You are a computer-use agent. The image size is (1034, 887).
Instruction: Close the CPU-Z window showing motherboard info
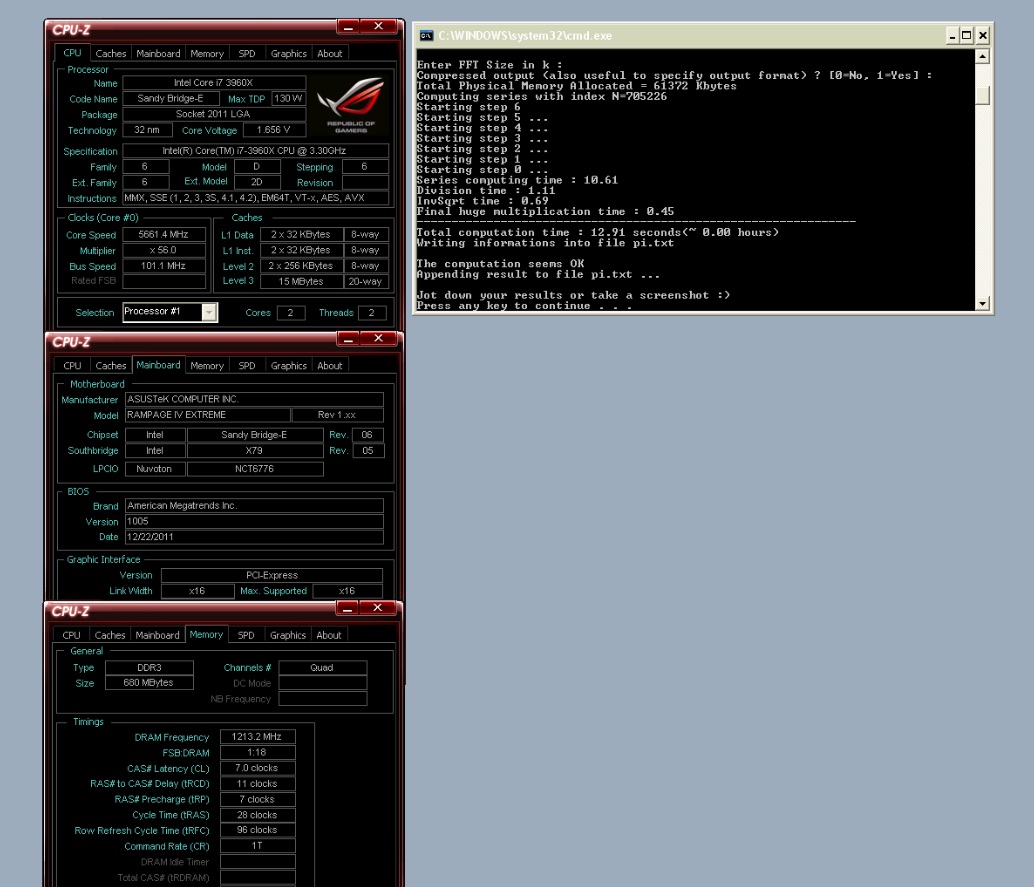[x=379, y=338]
